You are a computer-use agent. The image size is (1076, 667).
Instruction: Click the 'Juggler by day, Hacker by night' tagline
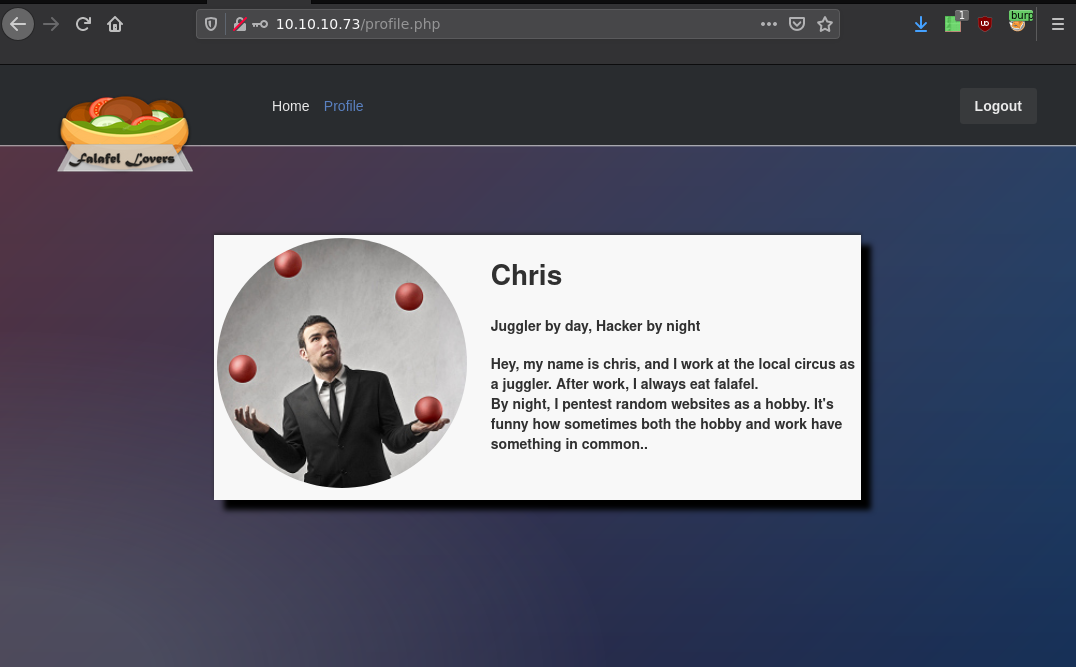click(x=595, y=326)
